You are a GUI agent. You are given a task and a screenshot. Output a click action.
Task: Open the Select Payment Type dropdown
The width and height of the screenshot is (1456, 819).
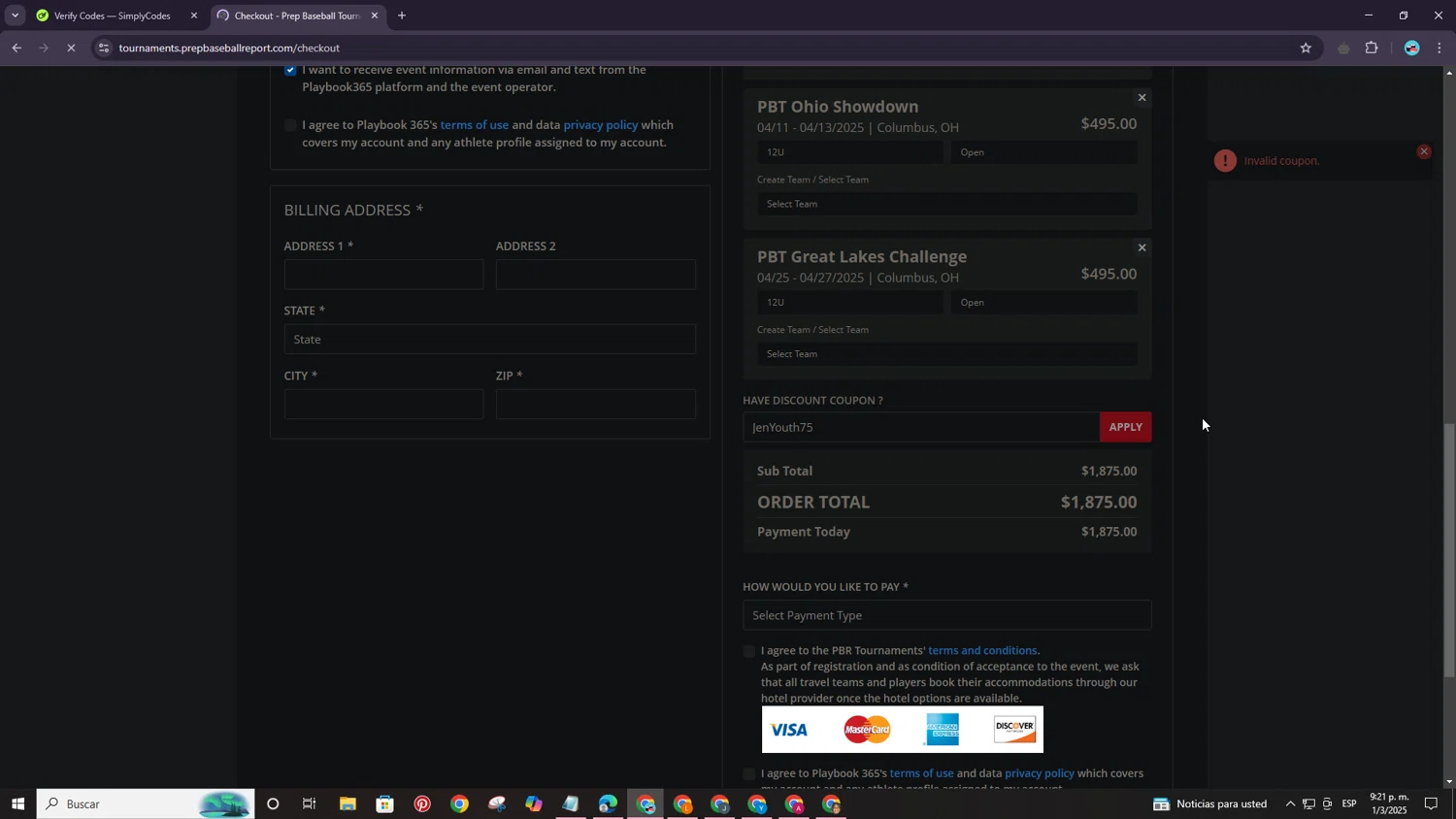pos(946,615)
